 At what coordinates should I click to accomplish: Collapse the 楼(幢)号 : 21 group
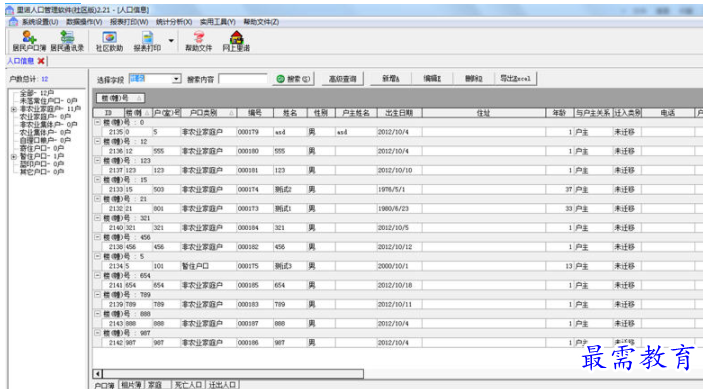tap(97, 199)
